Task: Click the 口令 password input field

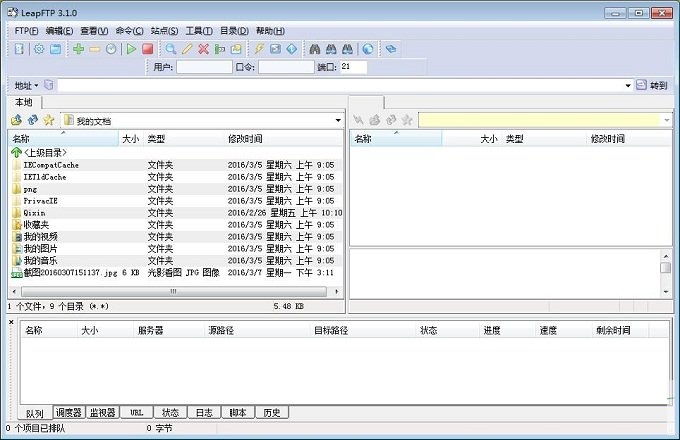Action: 286,67
